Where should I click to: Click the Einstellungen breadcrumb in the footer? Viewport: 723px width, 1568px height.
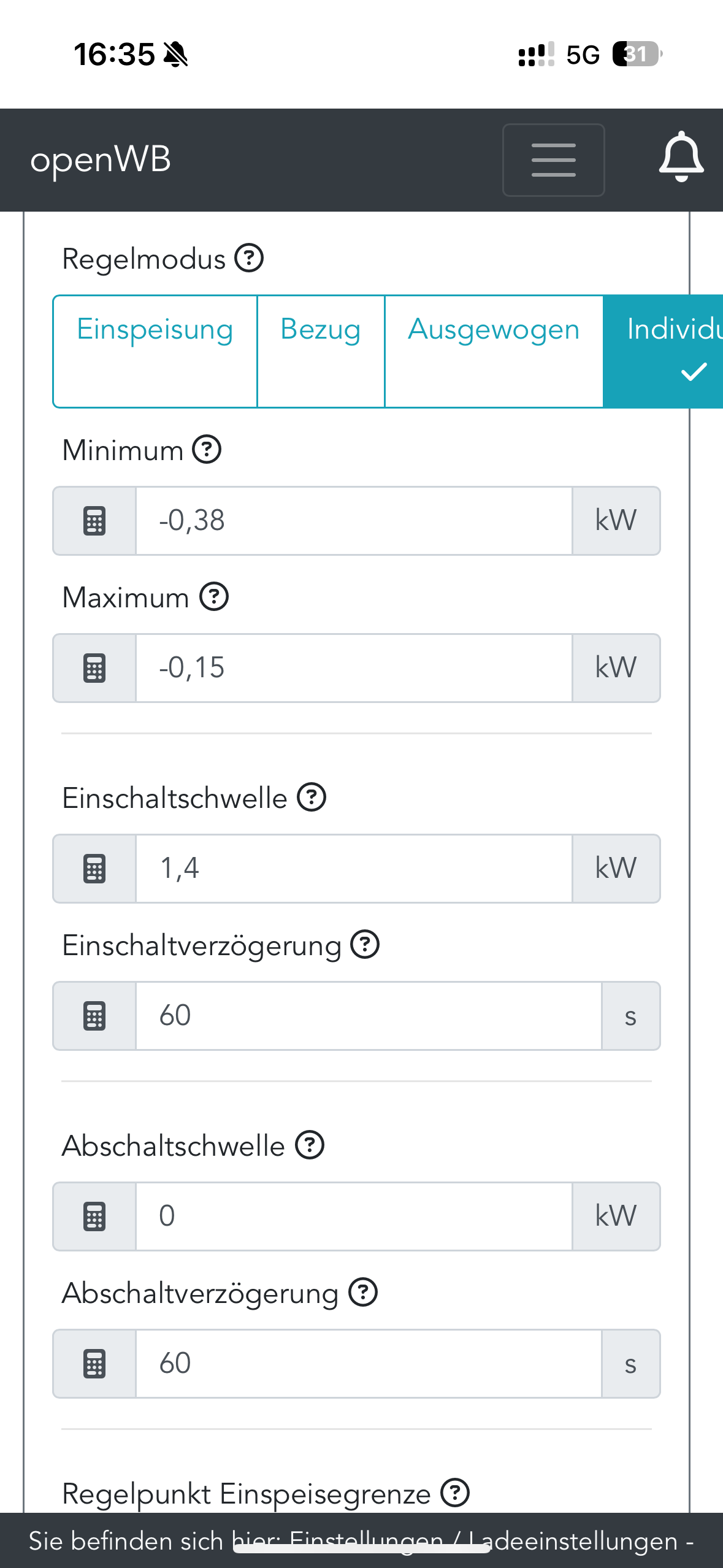(365, 1541)
